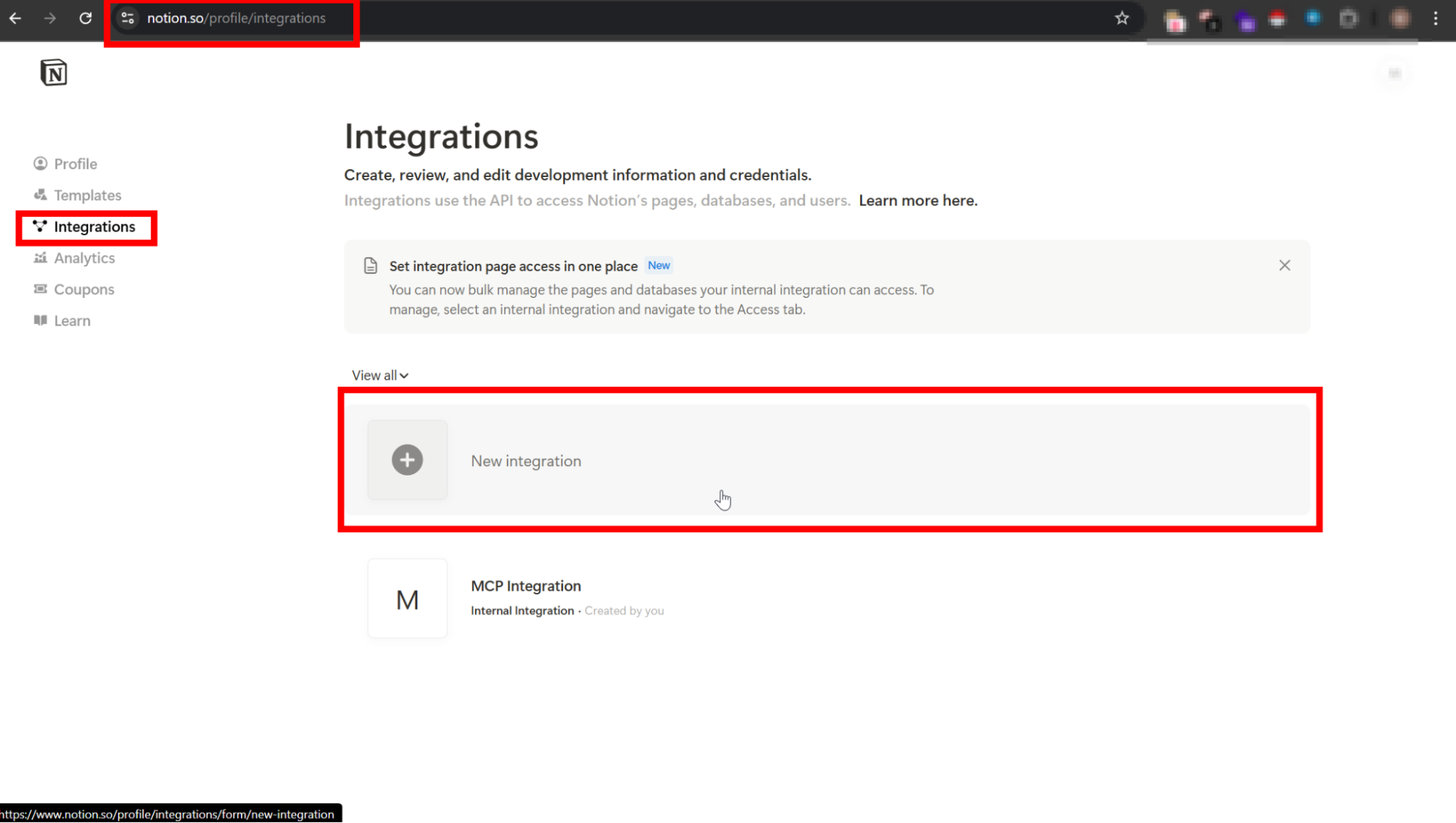Click 'Set integration page access in one place'
Screen dimensions: 1456x823
[x=513, y=266]
